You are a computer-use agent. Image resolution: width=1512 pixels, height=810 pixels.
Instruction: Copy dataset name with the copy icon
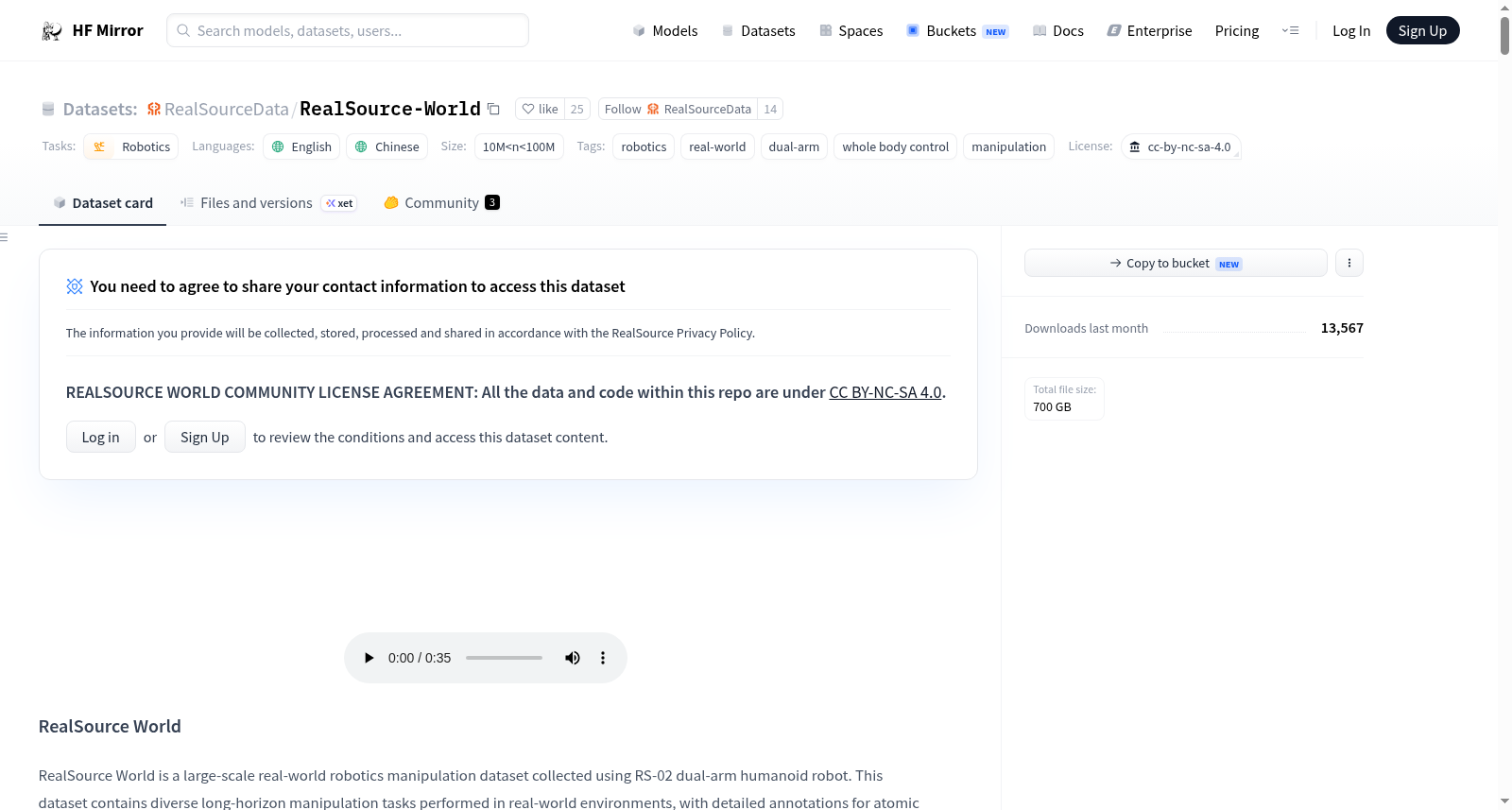(x=493, y=109)
